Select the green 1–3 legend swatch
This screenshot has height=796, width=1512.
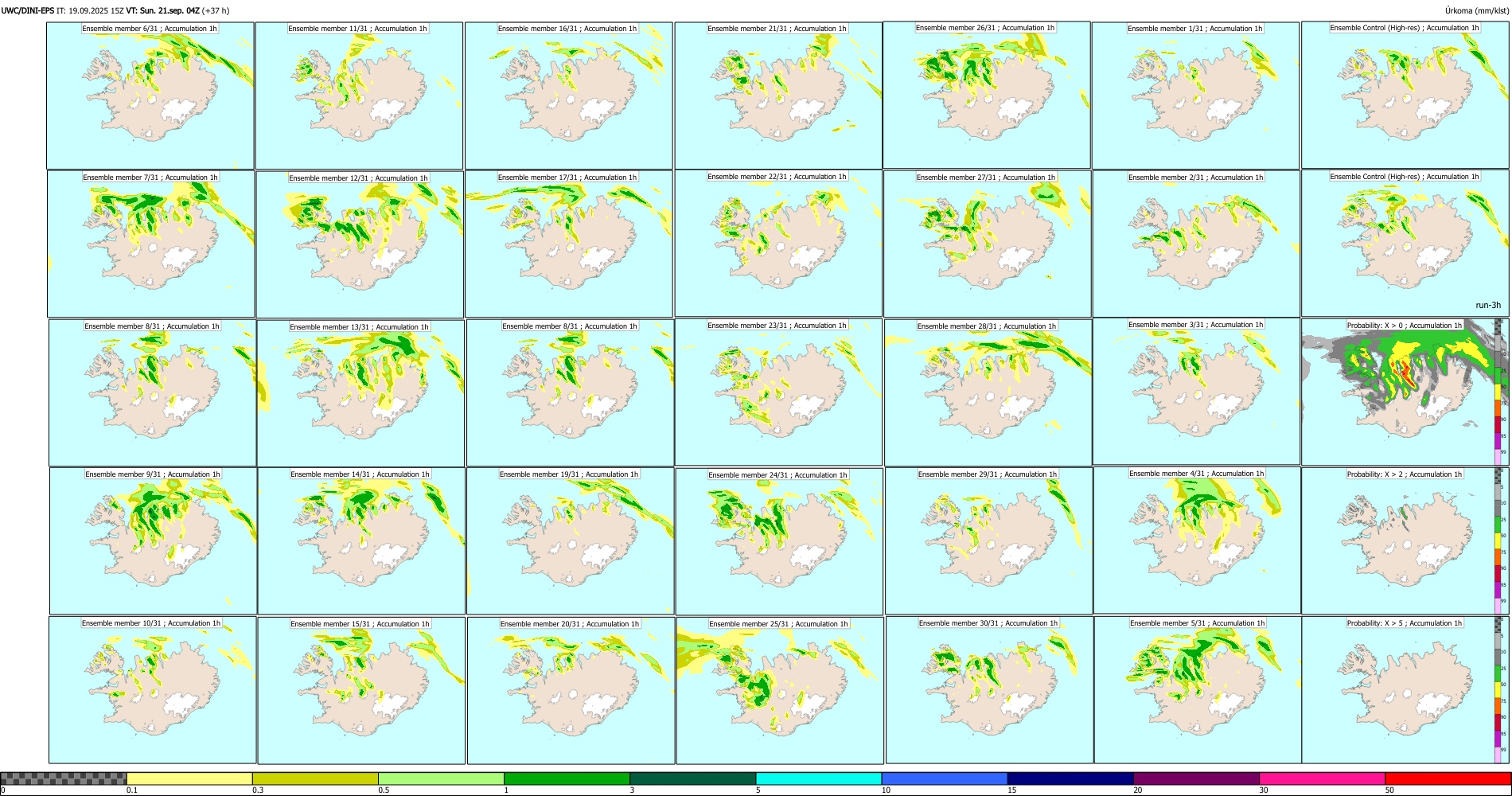click(567, 778)
